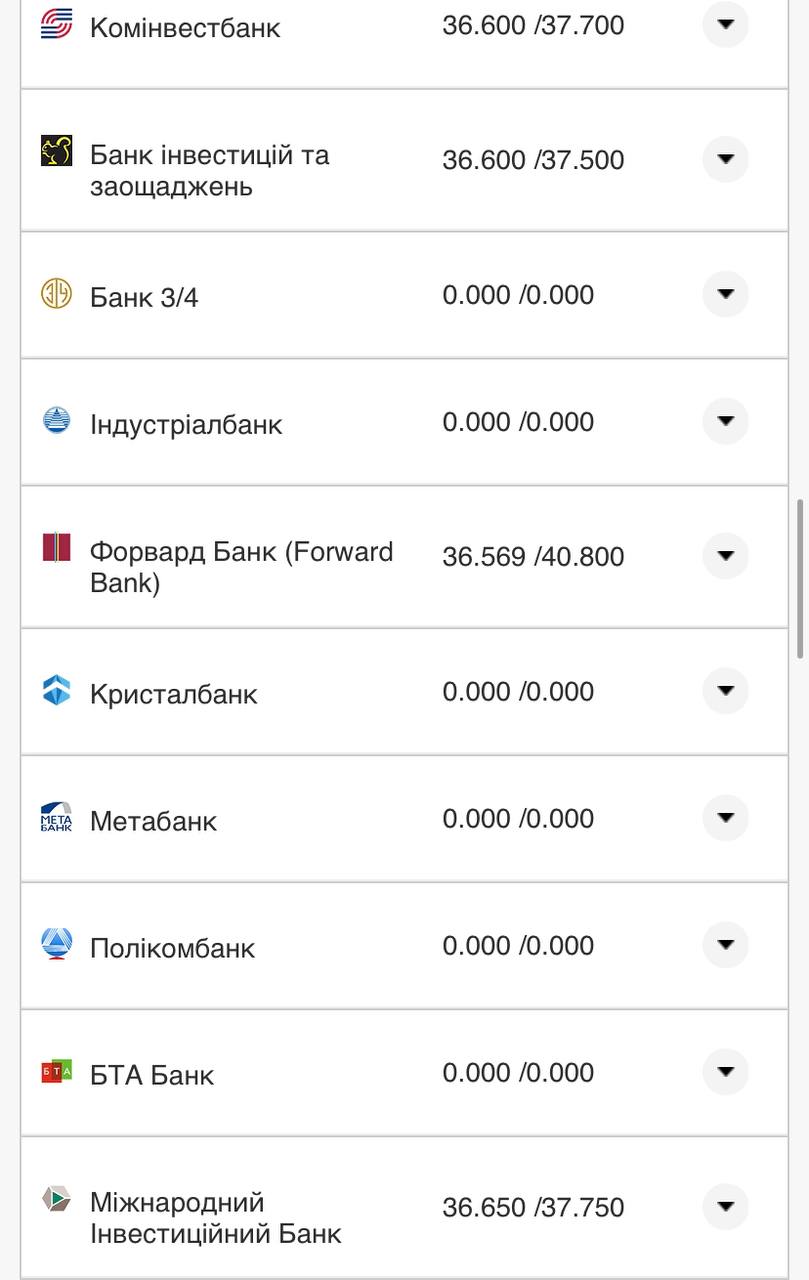
Task: Click the БТА Банк logo icon
Action: (x=56, y=1071)
